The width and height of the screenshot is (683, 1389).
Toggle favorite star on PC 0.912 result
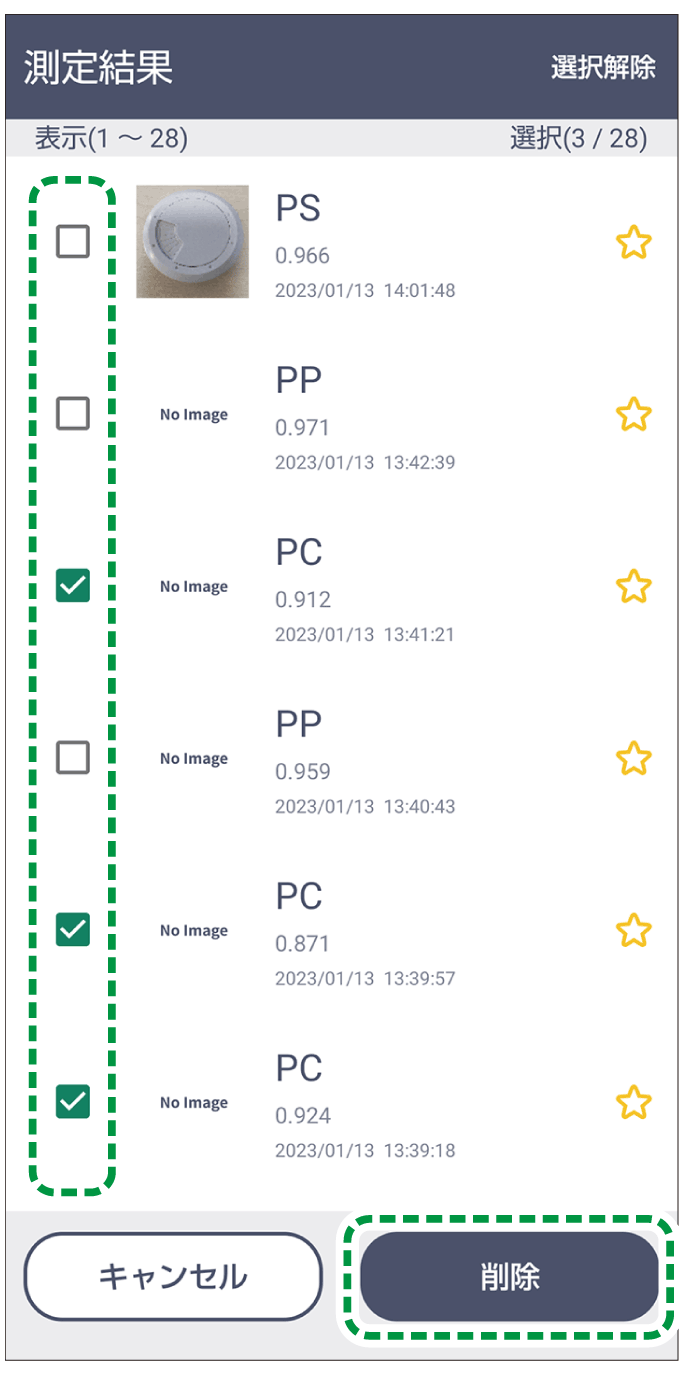(x=633, y=586)
